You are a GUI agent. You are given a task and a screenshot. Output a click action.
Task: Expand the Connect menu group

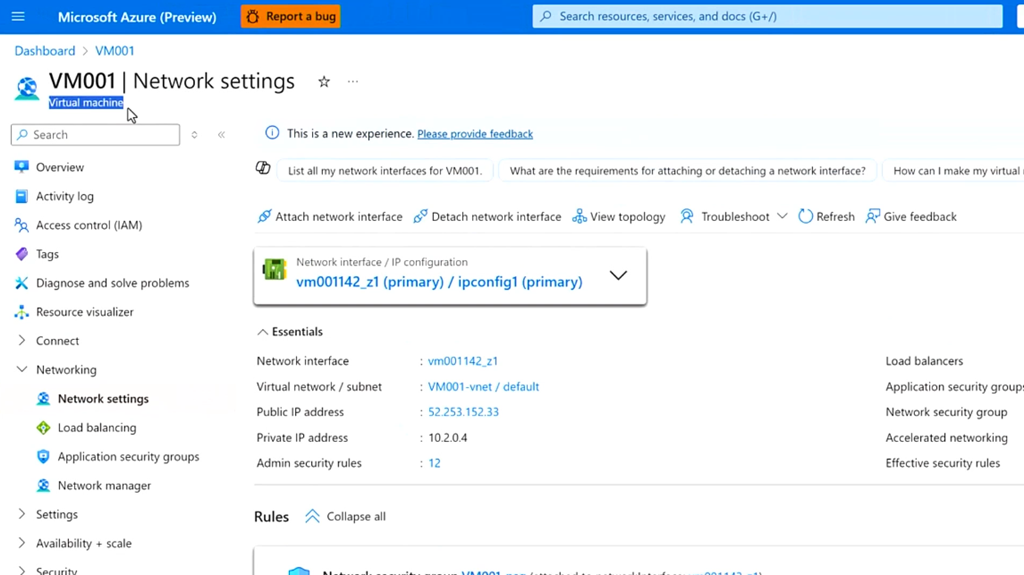tap(22, 341)
